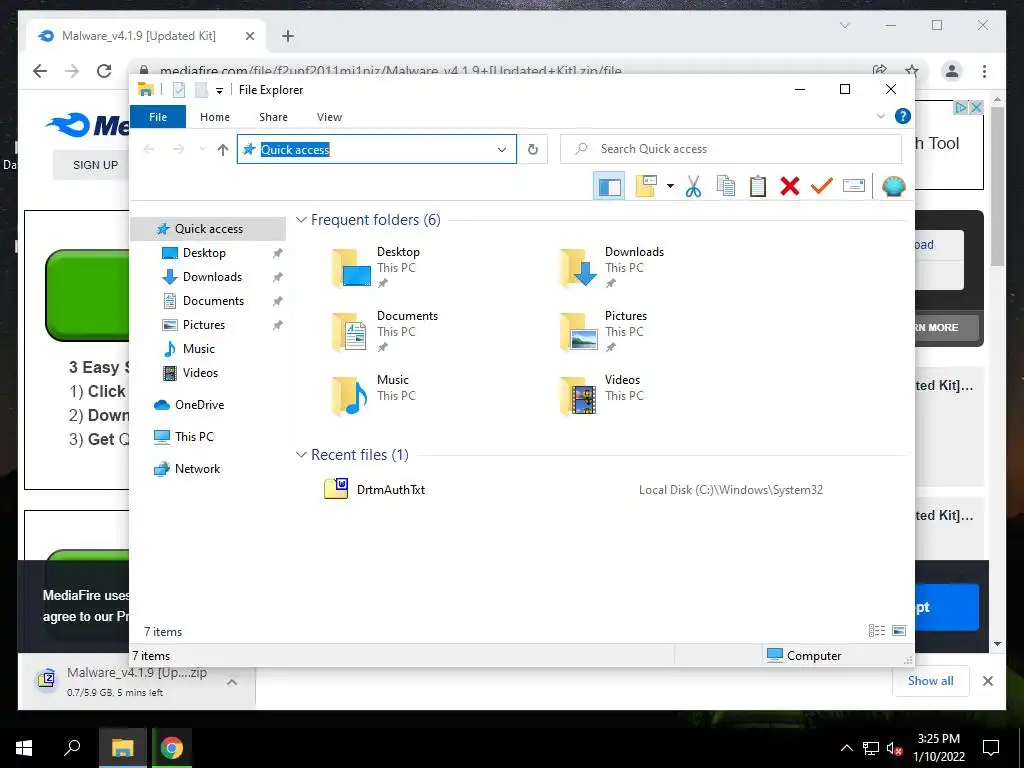Open the Windows Start menu
The width and height of the screenshot is (1024, 768).
tap(24, 748)
